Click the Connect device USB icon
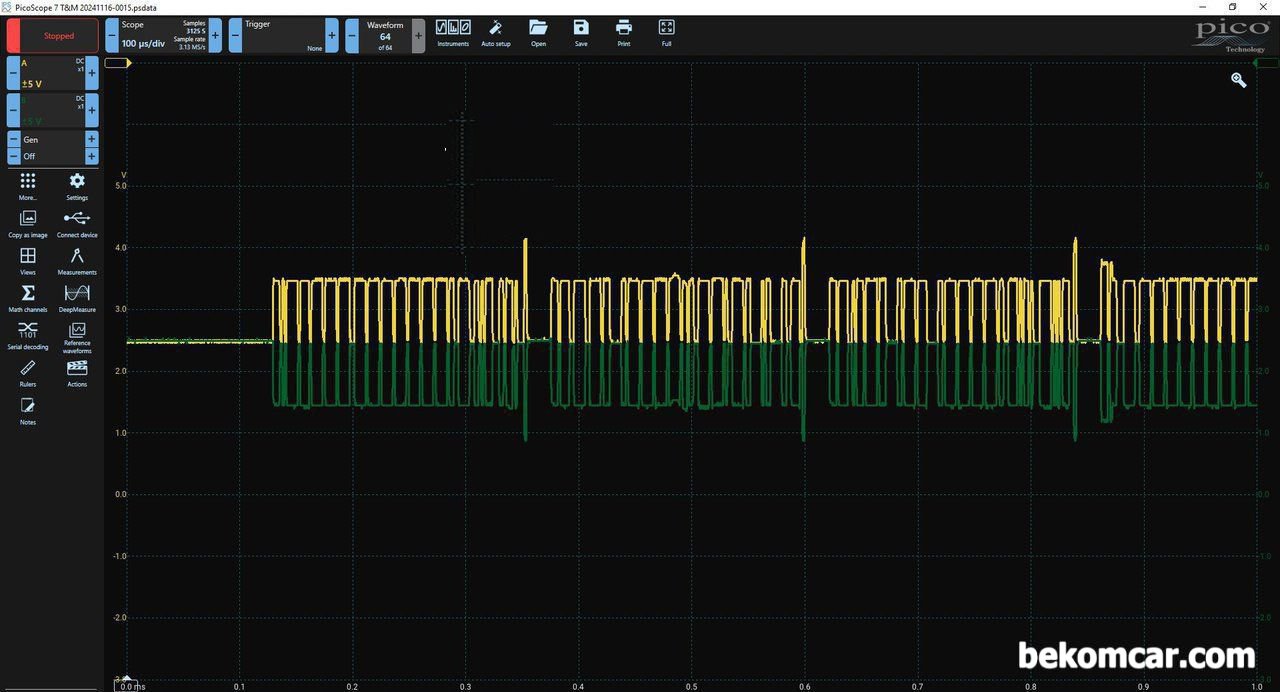1280x692 pixels. click(77, 223)
